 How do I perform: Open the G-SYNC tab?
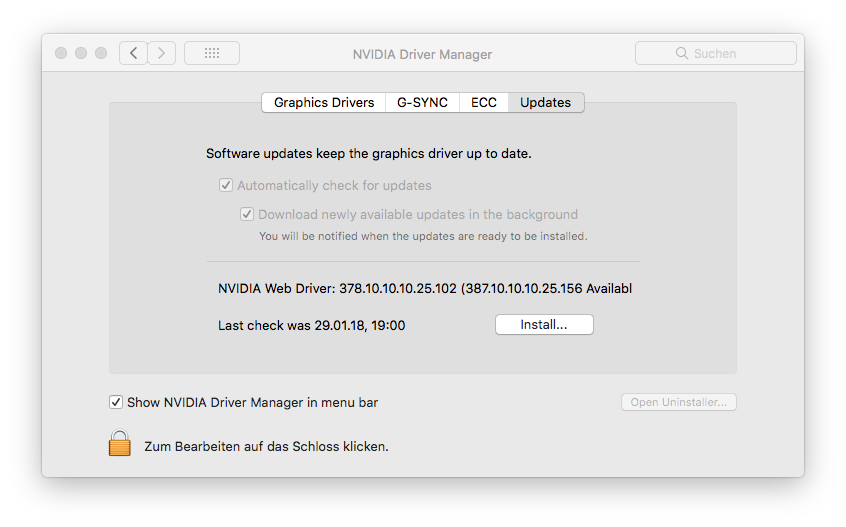[422, 102]
